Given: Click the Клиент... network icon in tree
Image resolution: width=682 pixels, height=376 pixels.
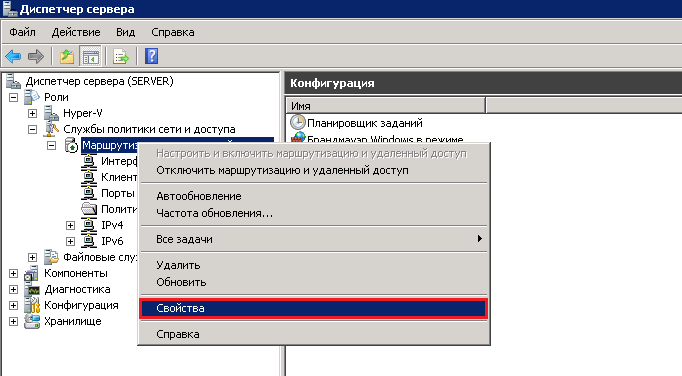Looking at the screenshot, I should [89, 177].
